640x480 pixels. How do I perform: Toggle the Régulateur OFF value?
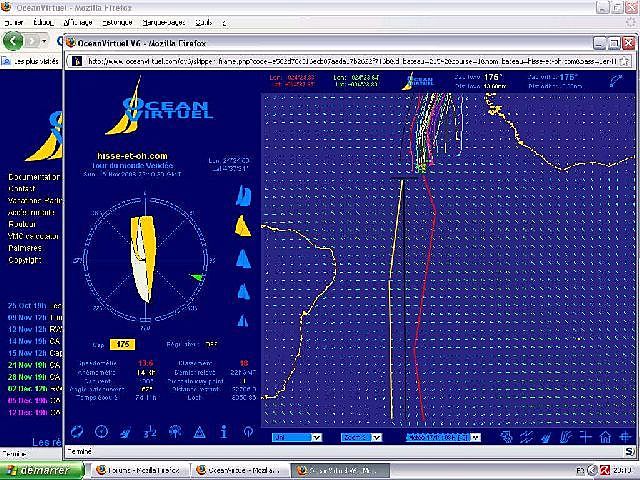coord(211,344)
